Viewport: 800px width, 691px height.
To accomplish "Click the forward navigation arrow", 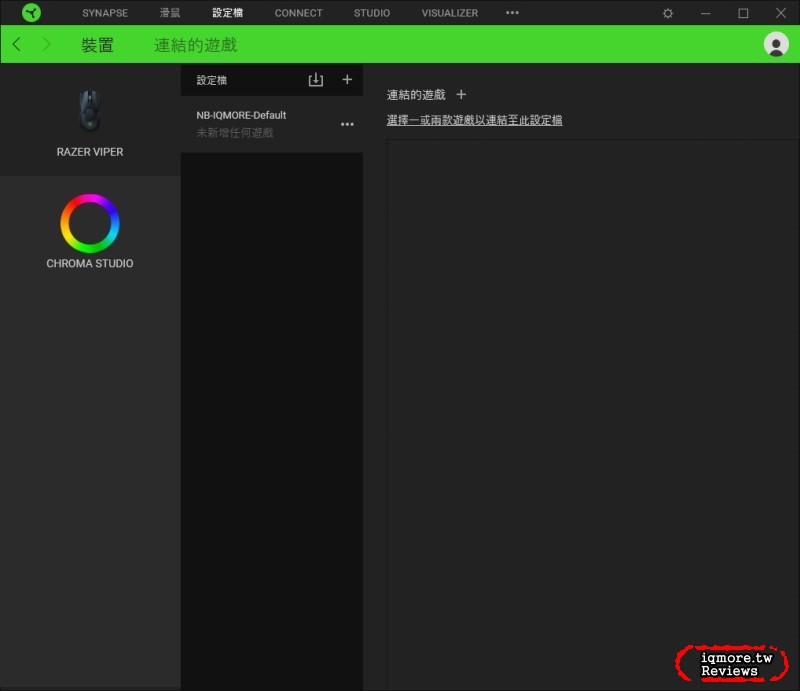I will coord(44,45).
